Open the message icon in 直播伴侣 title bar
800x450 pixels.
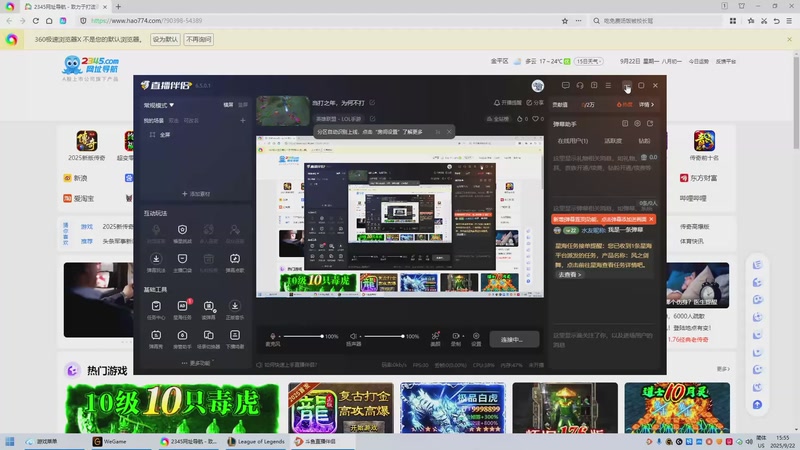point(565,85)
